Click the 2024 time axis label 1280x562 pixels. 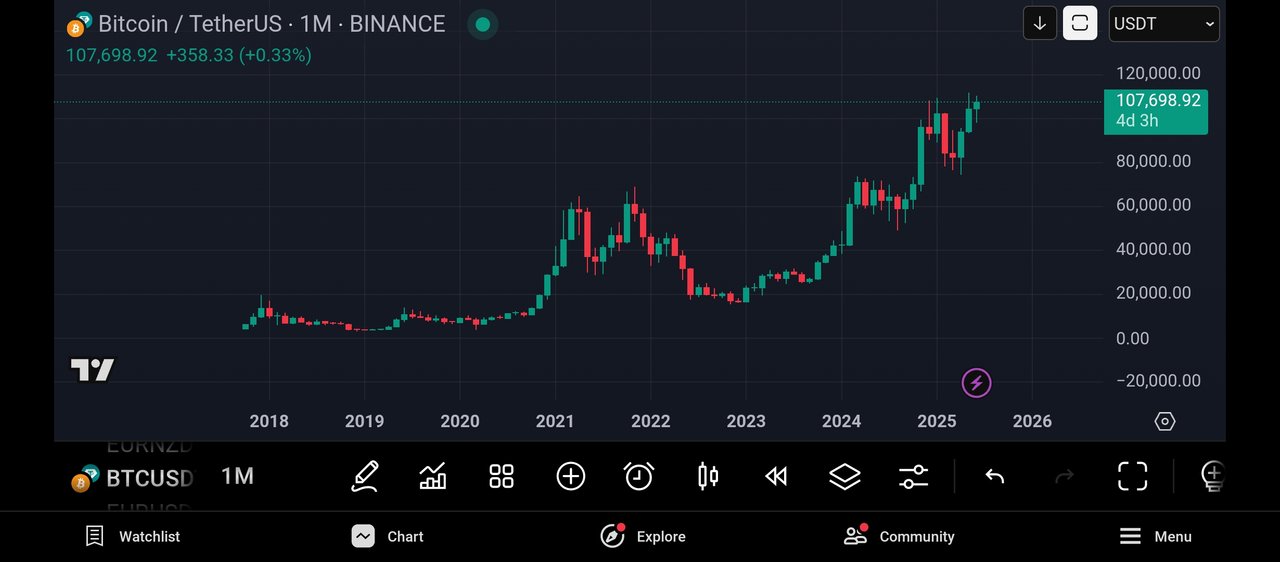(x=841, y=421)
